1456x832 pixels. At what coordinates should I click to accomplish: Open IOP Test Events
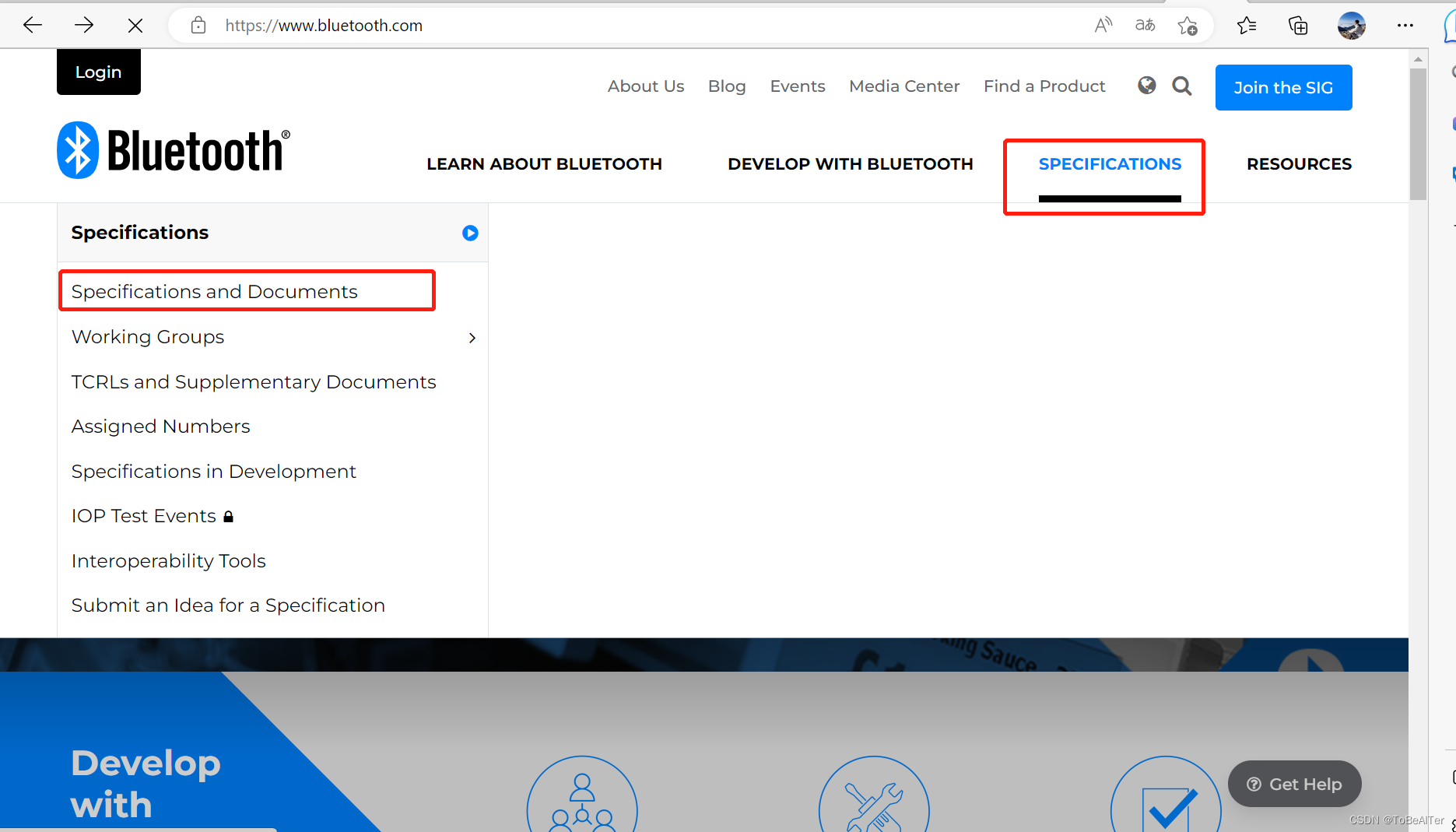click(144, 516)
